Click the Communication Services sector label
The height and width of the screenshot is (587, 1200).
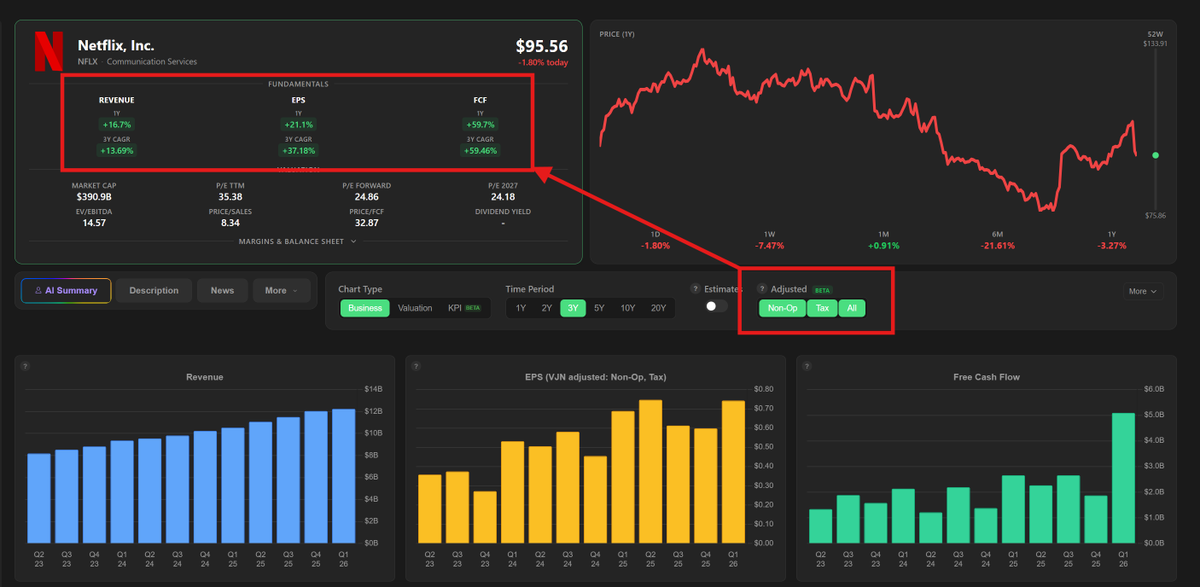tap(152, 62)
